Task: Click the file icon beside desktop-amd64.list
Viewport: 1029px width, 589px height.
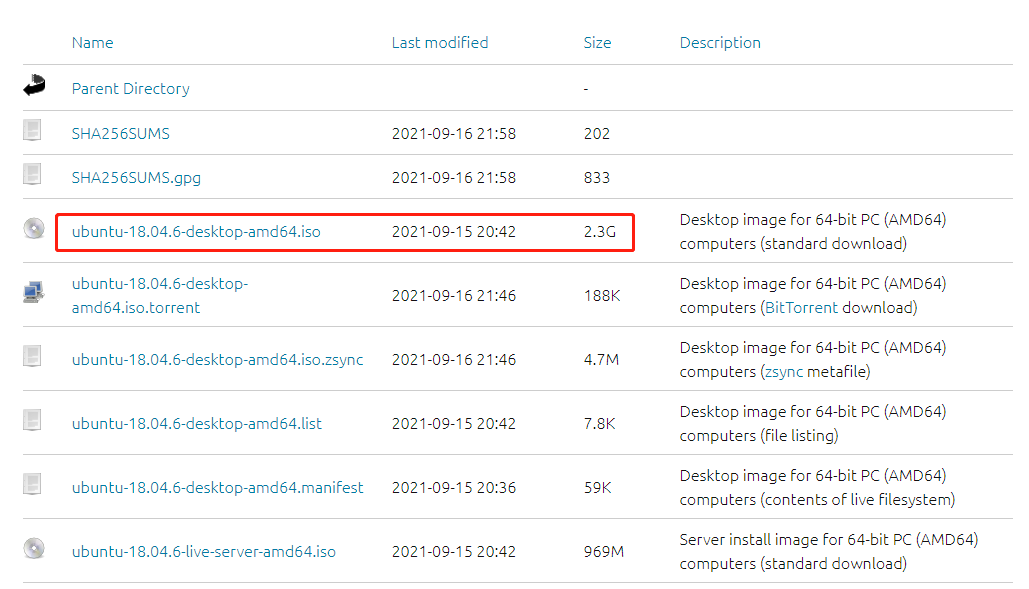Action: coord(33,420)
